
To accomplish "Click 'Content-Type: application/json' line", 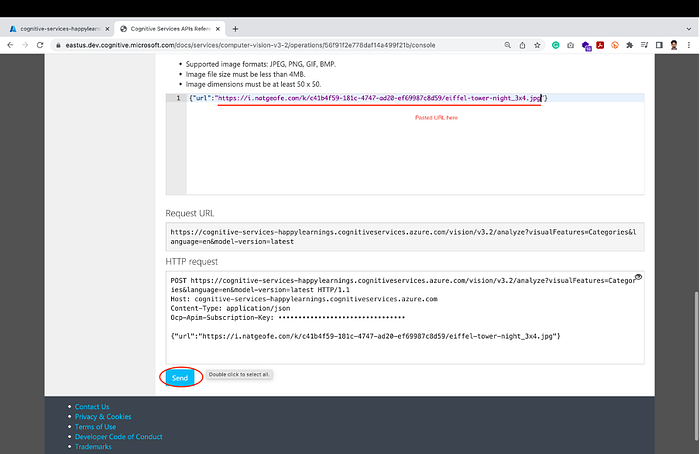I will [230, 308].
